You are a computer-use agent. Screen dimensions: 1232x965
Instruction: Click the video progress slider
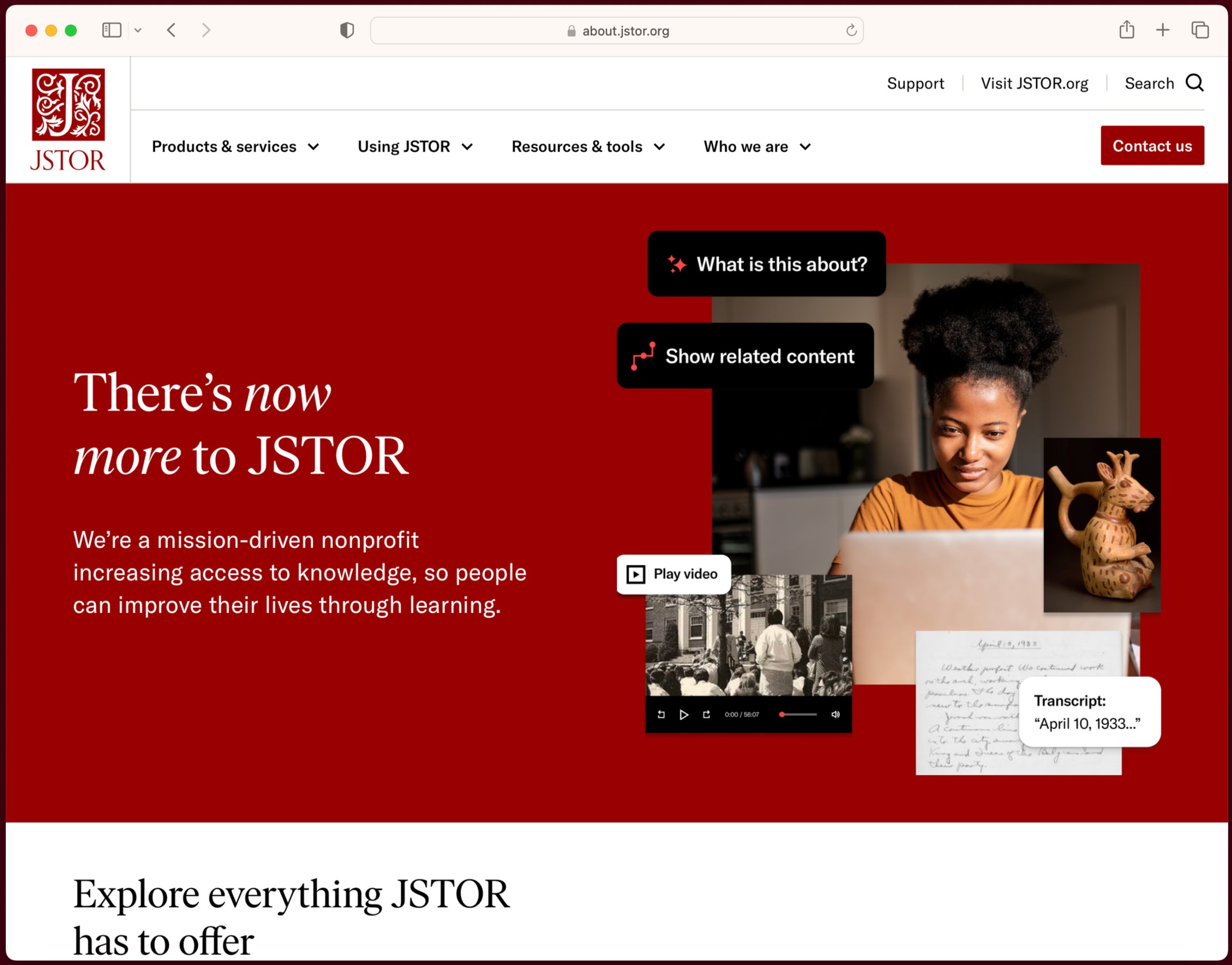pos(799,714)
